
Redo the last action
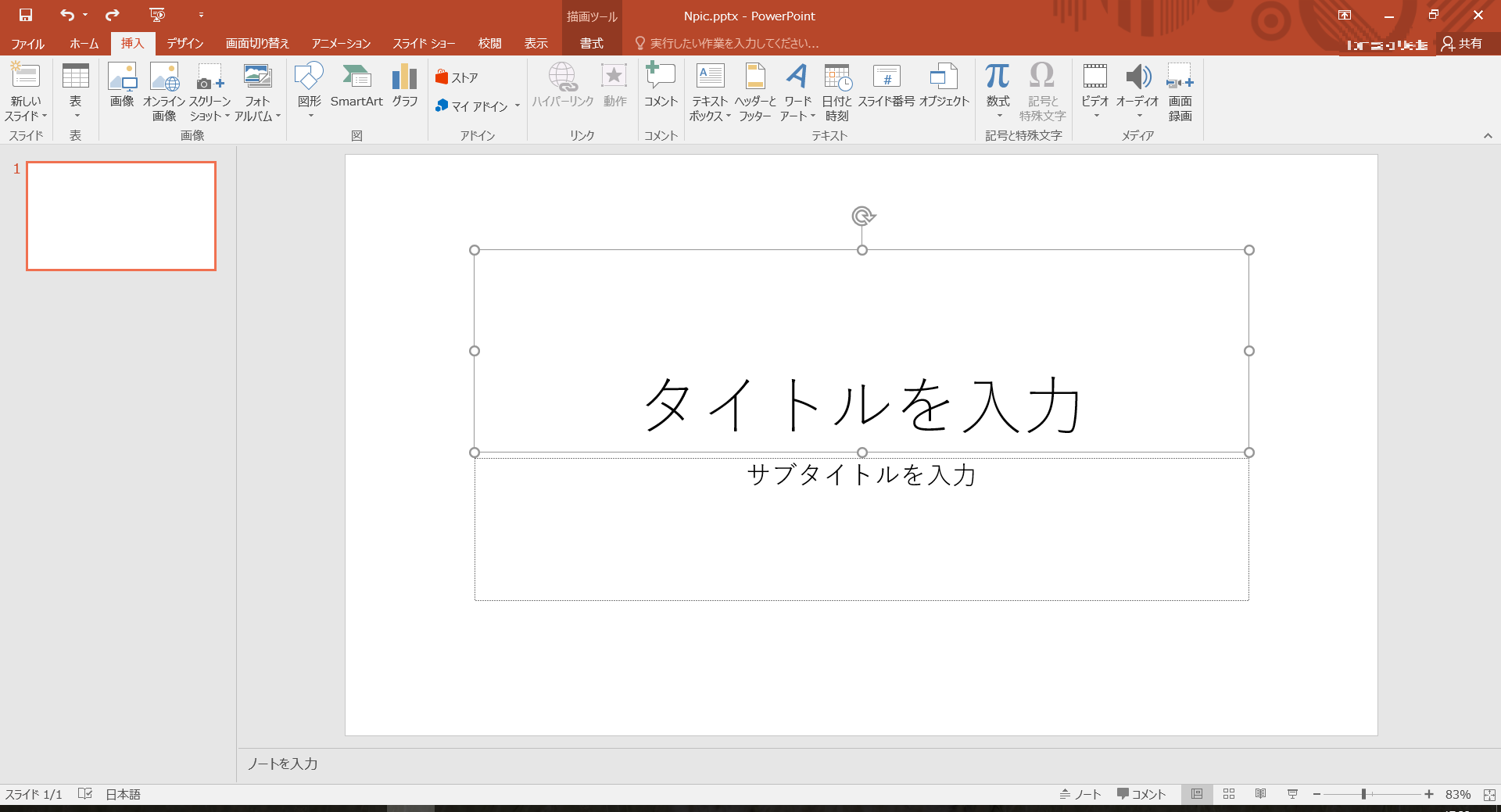coord(113,15)
